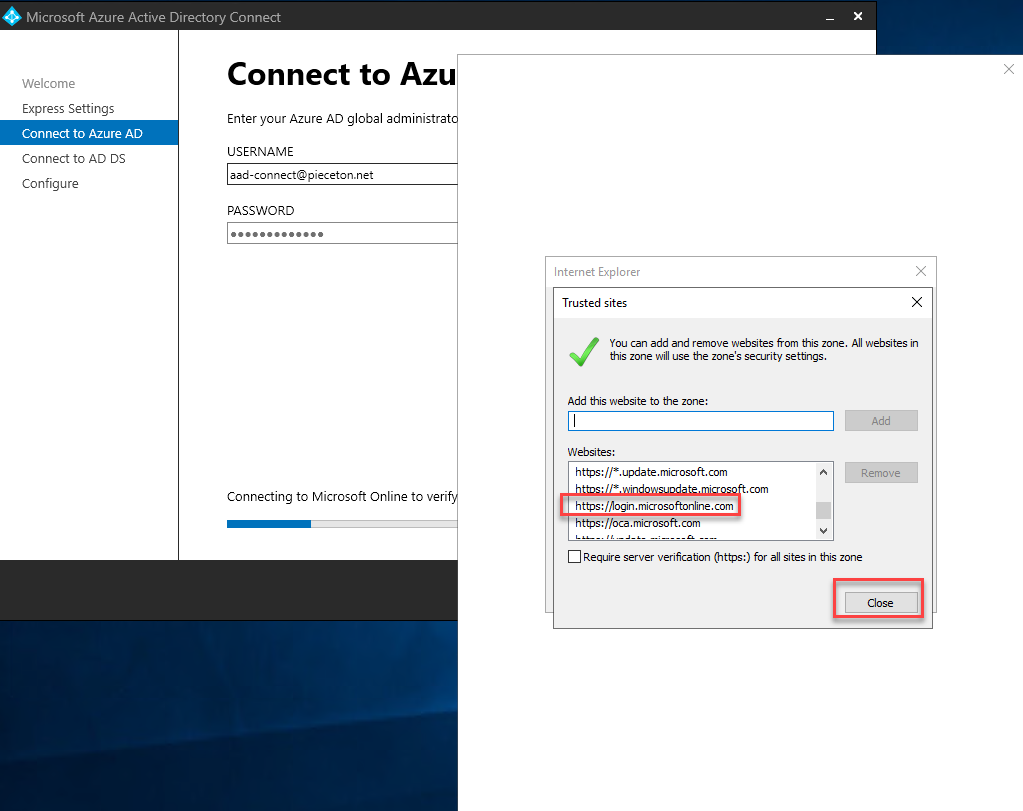Viewport: 1023px width, 811px height.
Task: Click the connection progress bar
Action: (342, 524)
